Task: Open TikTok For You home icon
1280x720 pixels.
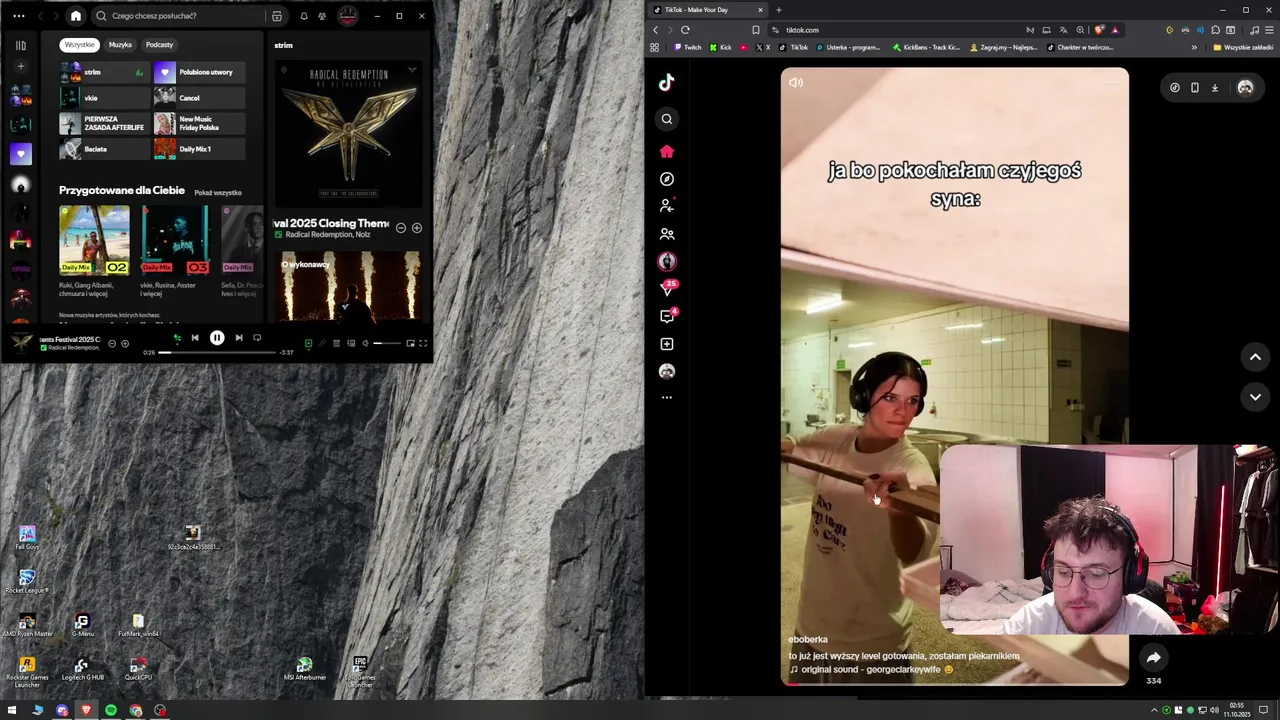Action: tap(667, 151)
